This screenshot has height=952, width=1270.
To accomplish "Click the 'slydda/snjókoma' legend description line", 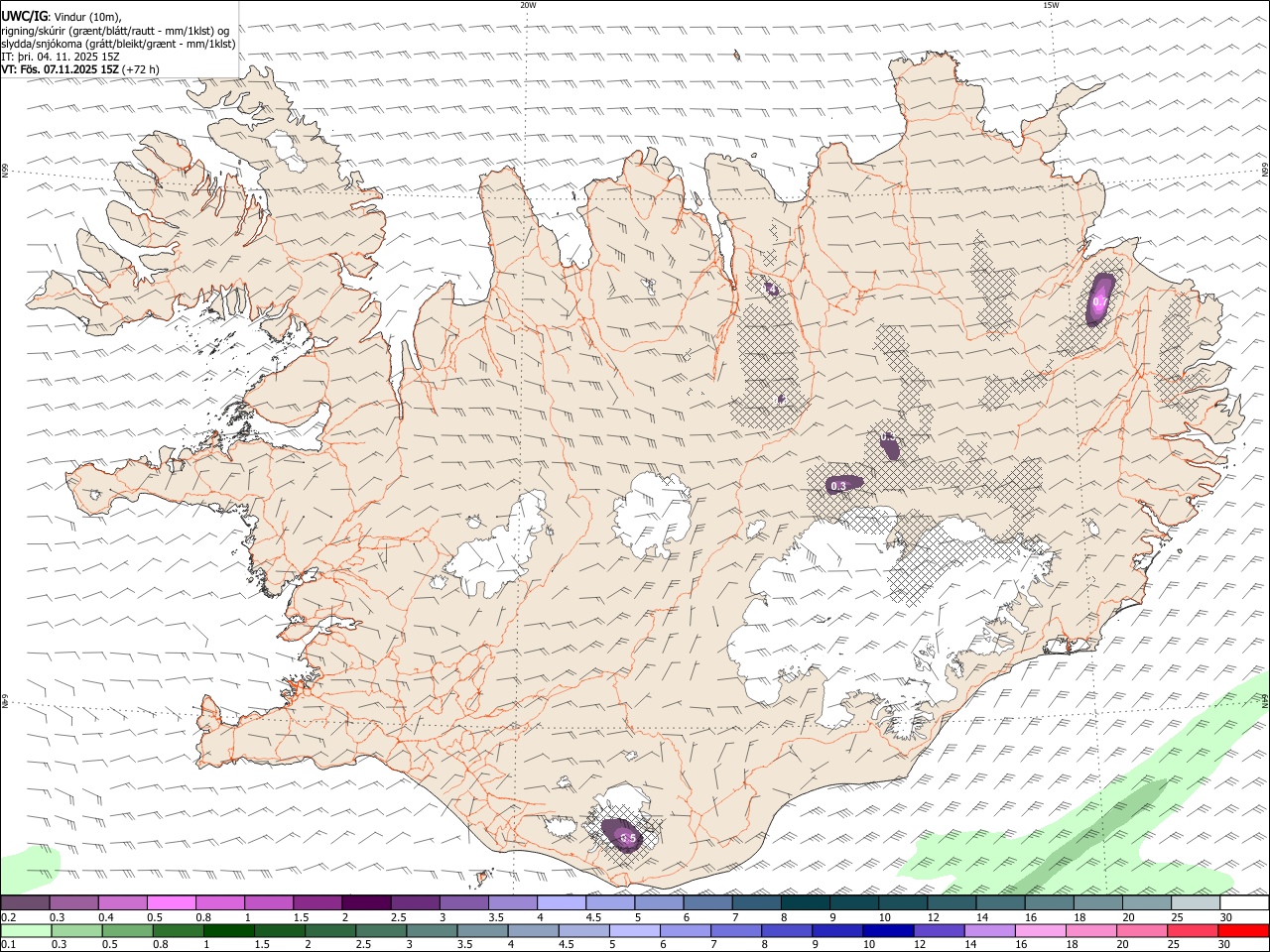I will tap(118, 44).
